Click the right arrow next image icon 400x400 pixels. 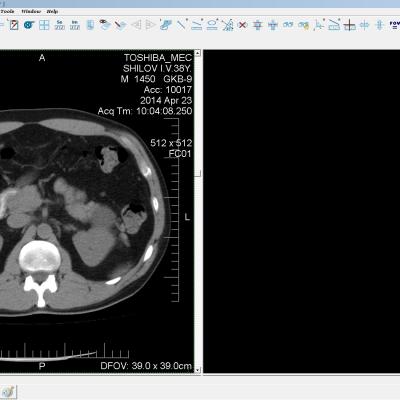(150, 25)
